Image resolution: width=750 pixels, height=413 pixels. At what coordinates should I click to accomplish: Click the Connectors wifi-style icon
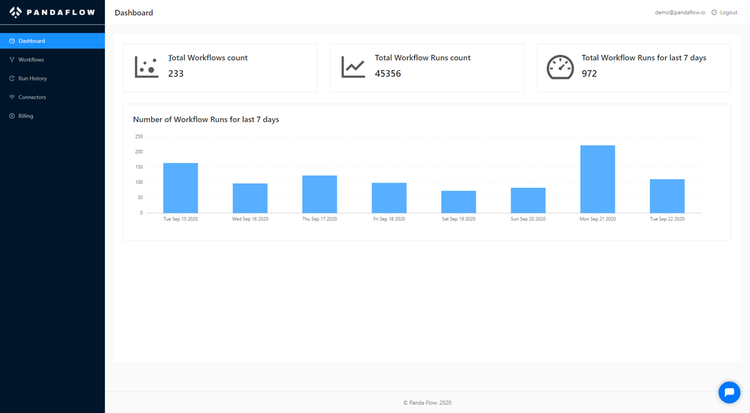pyautogui.click(x=12, y=97)
